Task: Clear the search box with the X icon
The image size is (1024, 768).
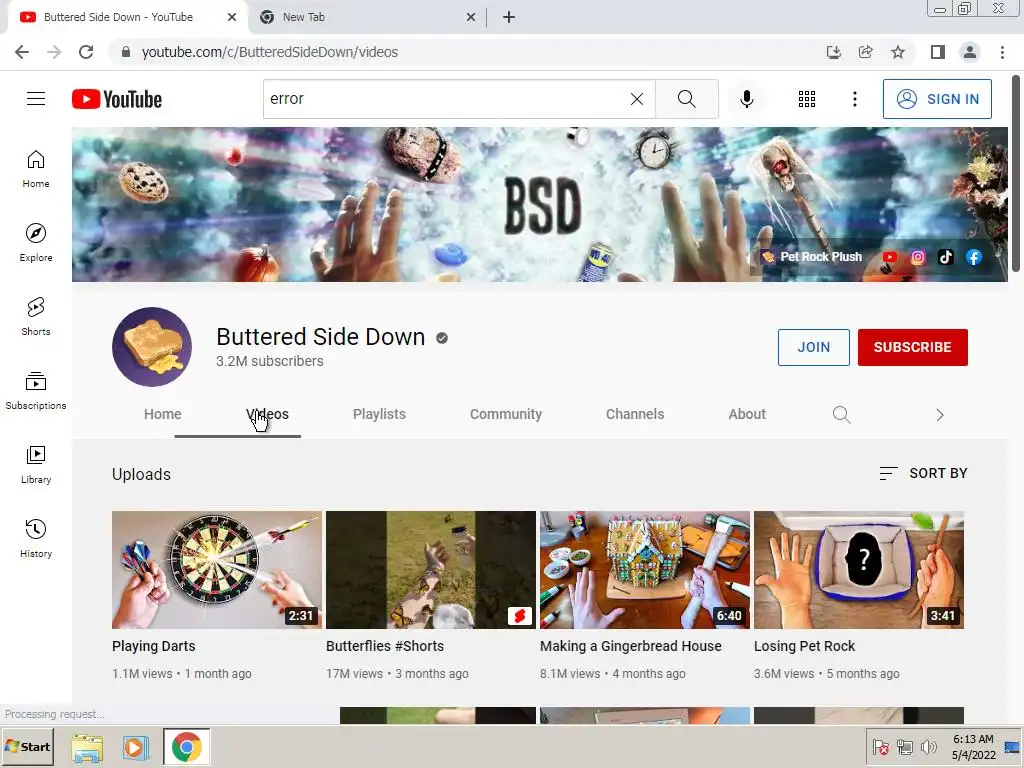Action: pos(637,99)
